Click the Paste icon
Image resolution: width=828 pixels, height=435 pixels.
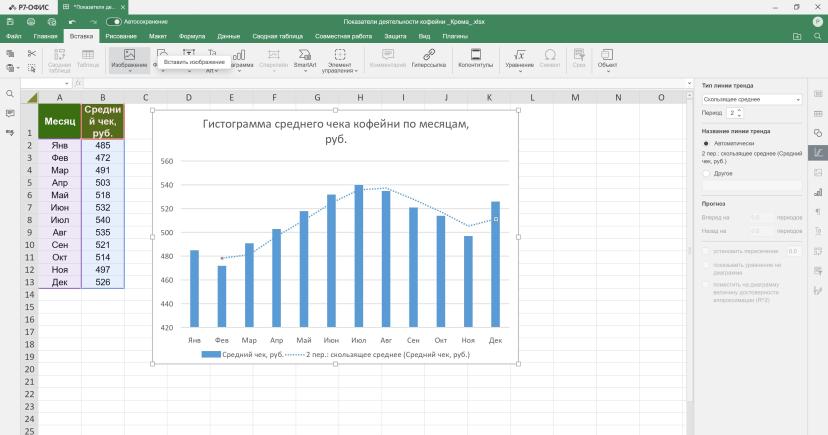pyautogui.click(x=10, y=68)
